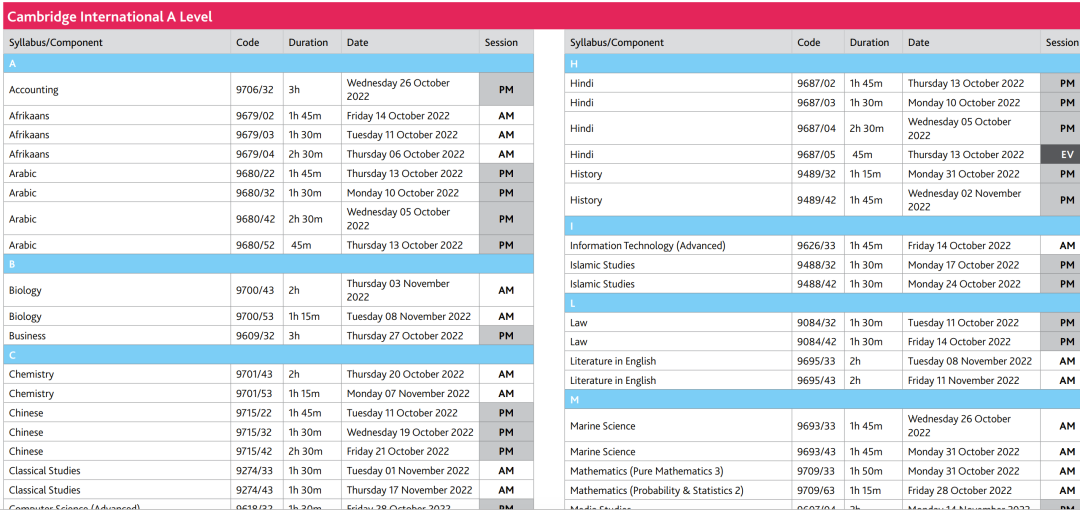Click duration 1h 50m
The image size is (1080, 510).
pos(866,472)
